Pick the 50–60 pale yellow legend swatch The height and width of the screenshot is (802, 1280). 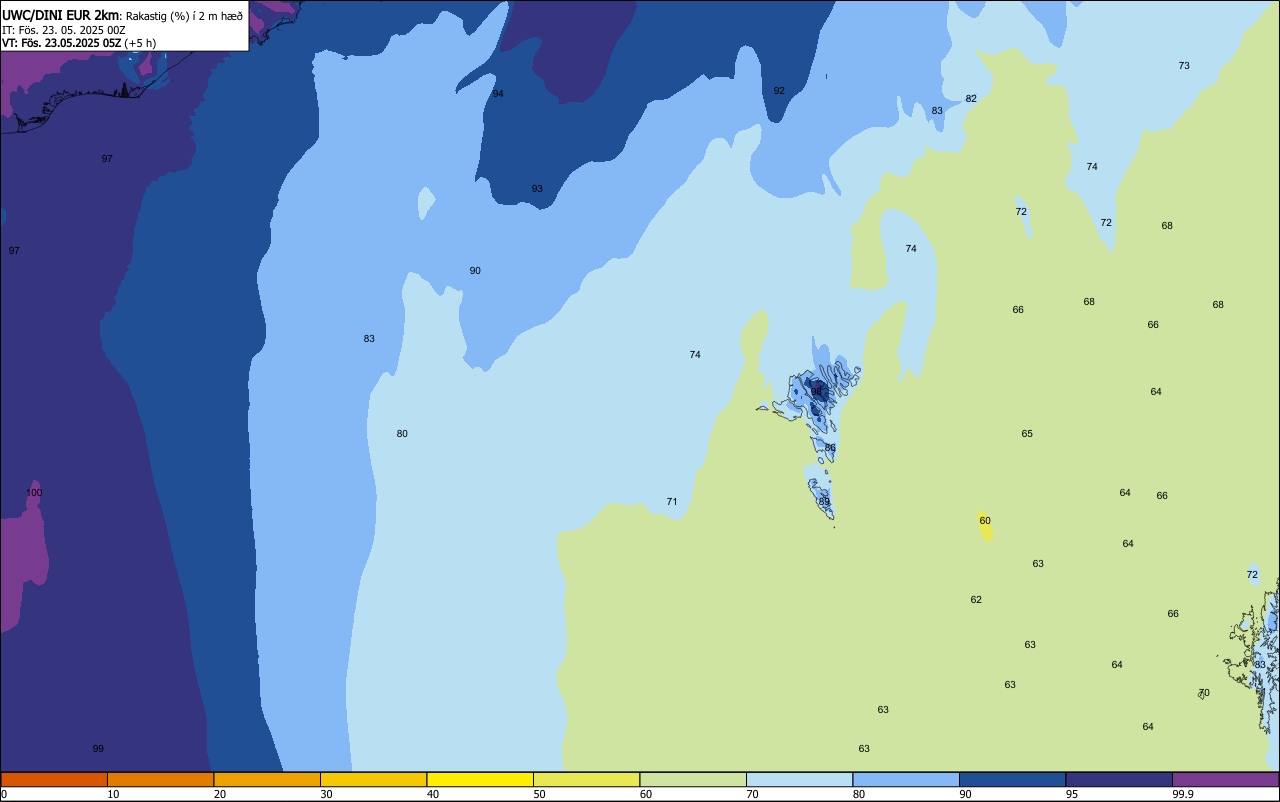click(586, 779)
